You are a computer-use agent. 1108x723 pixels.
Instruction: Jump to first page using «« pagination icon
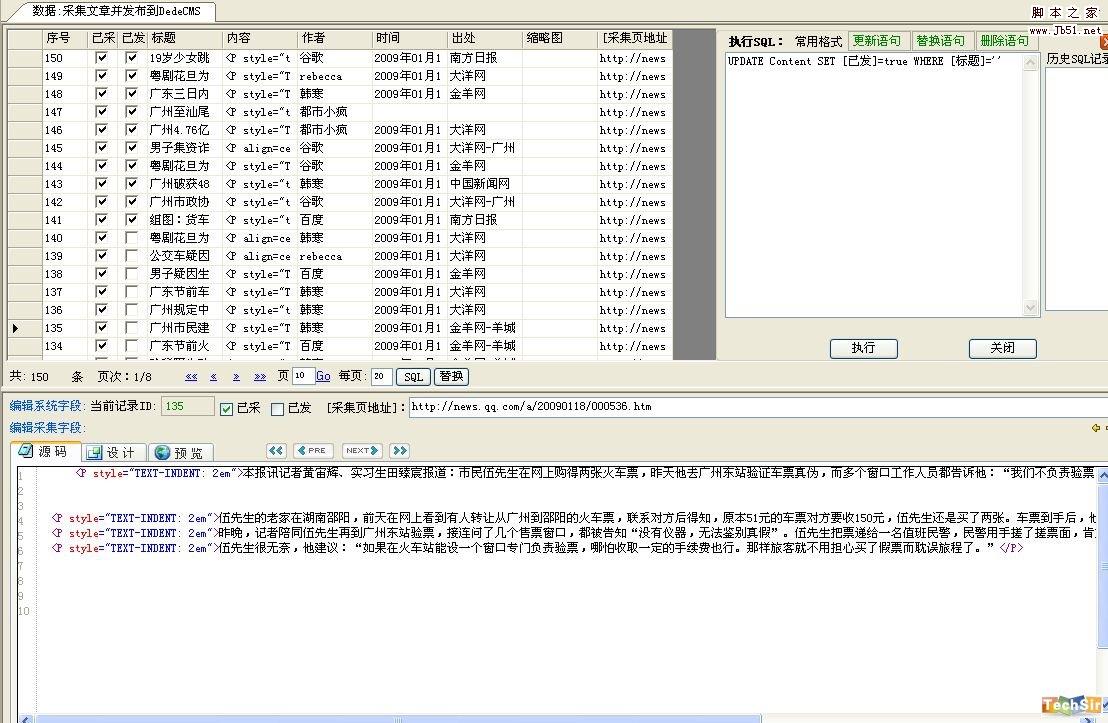[192, 377]
